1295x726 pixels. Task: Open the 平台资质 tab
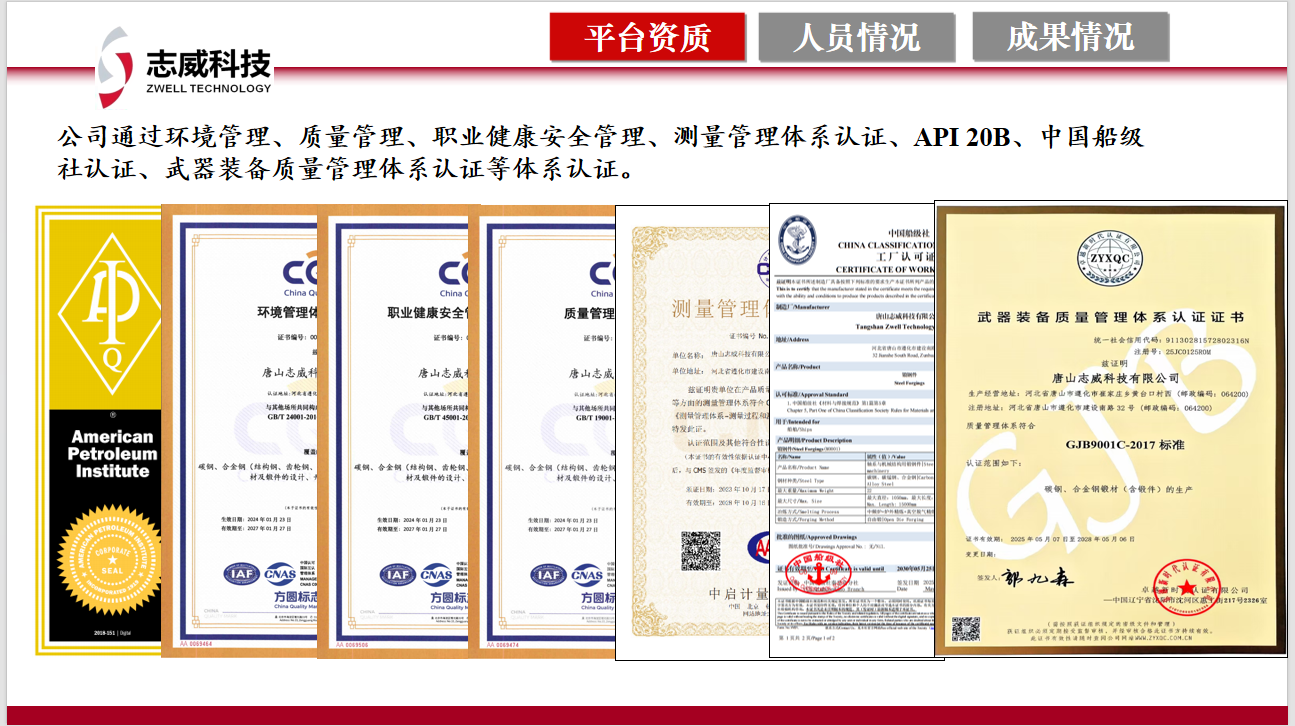[x=647, y=38]
